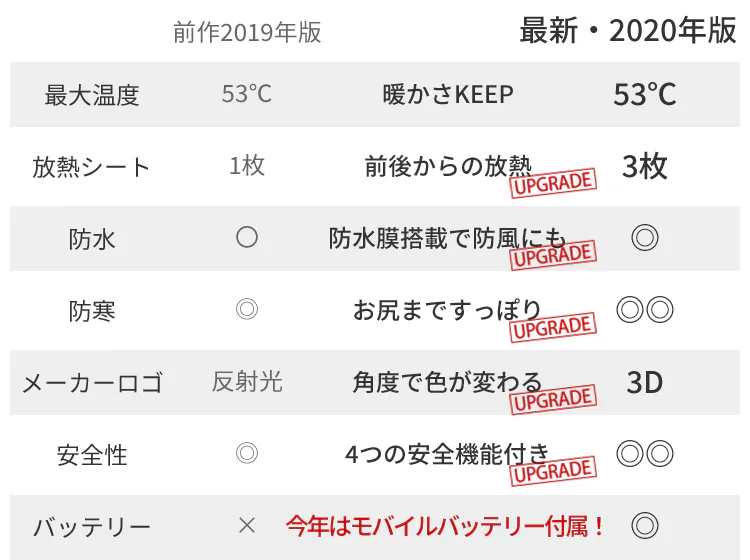Click the 2020 double circle in バッテリー row
The height and width of the screenshot is (560, 750).
(x=645, y=525)
